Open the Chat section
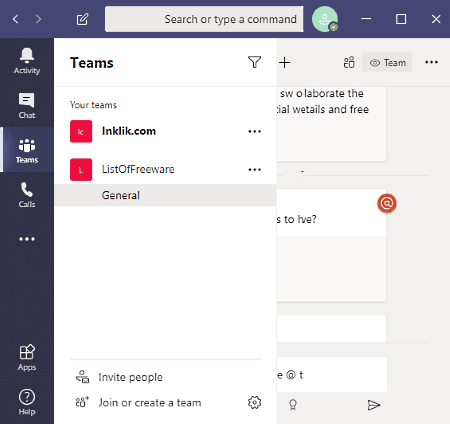450x424 pixels. 27,105
